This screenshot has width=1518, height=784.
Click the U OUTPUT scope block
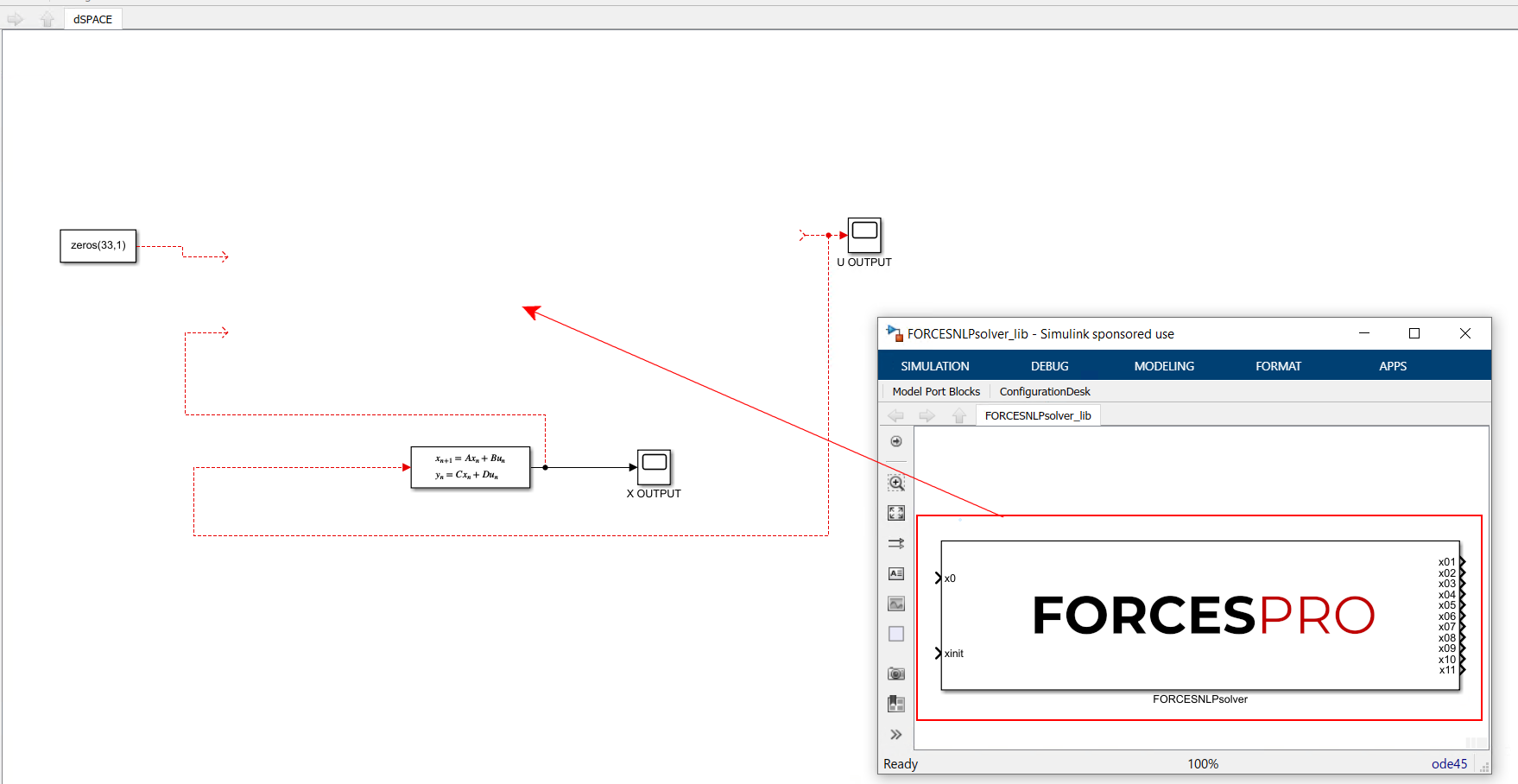(864, 235)
